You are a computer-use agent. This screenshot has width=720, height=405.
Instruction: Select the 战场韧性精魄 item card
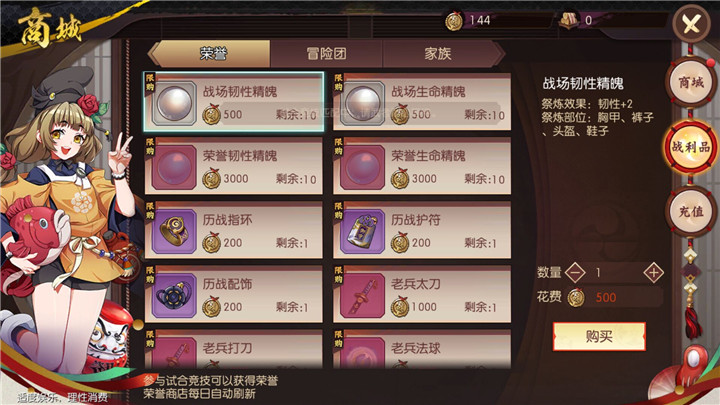pos(234,102)
